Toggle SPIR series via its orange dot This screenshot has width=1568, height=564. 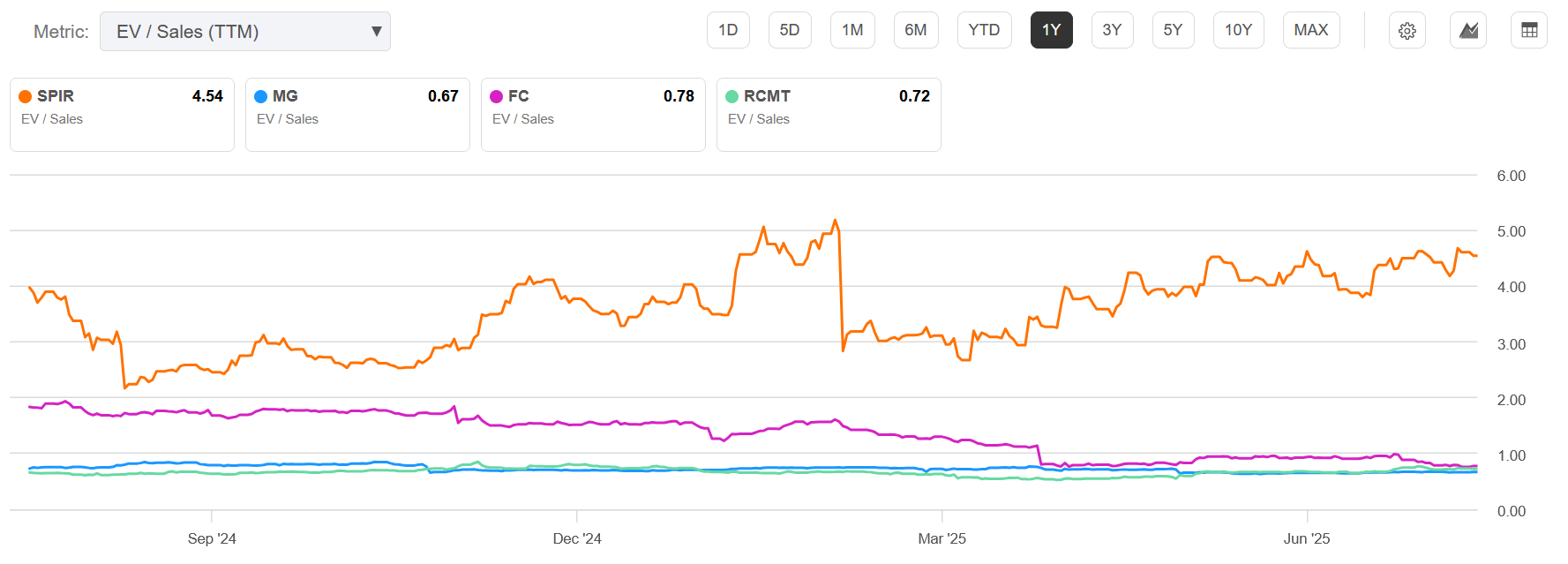[26, 96]
